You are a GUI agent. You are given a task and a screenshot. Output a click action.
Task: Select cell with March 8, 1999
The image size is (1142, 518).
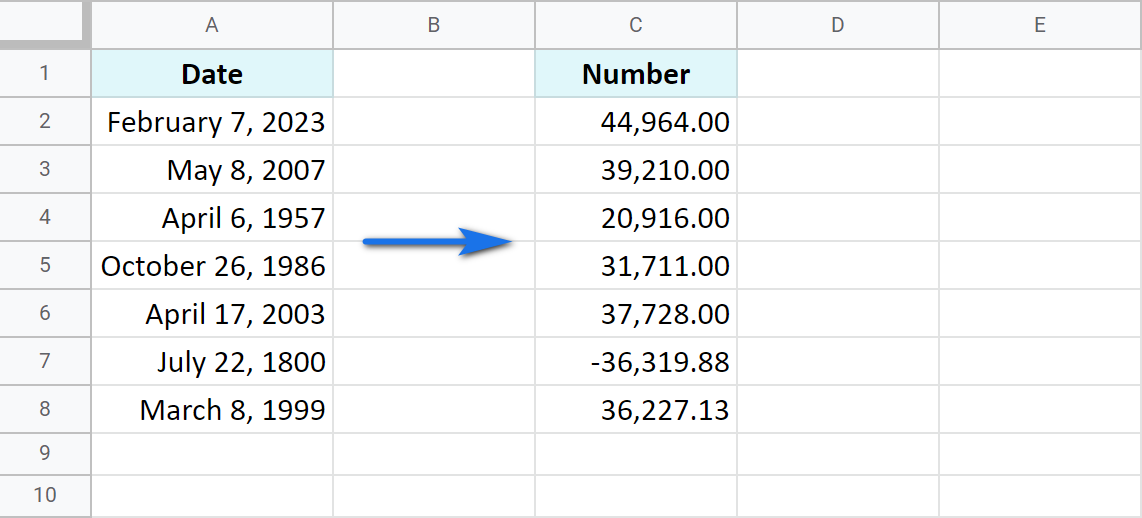212,409
